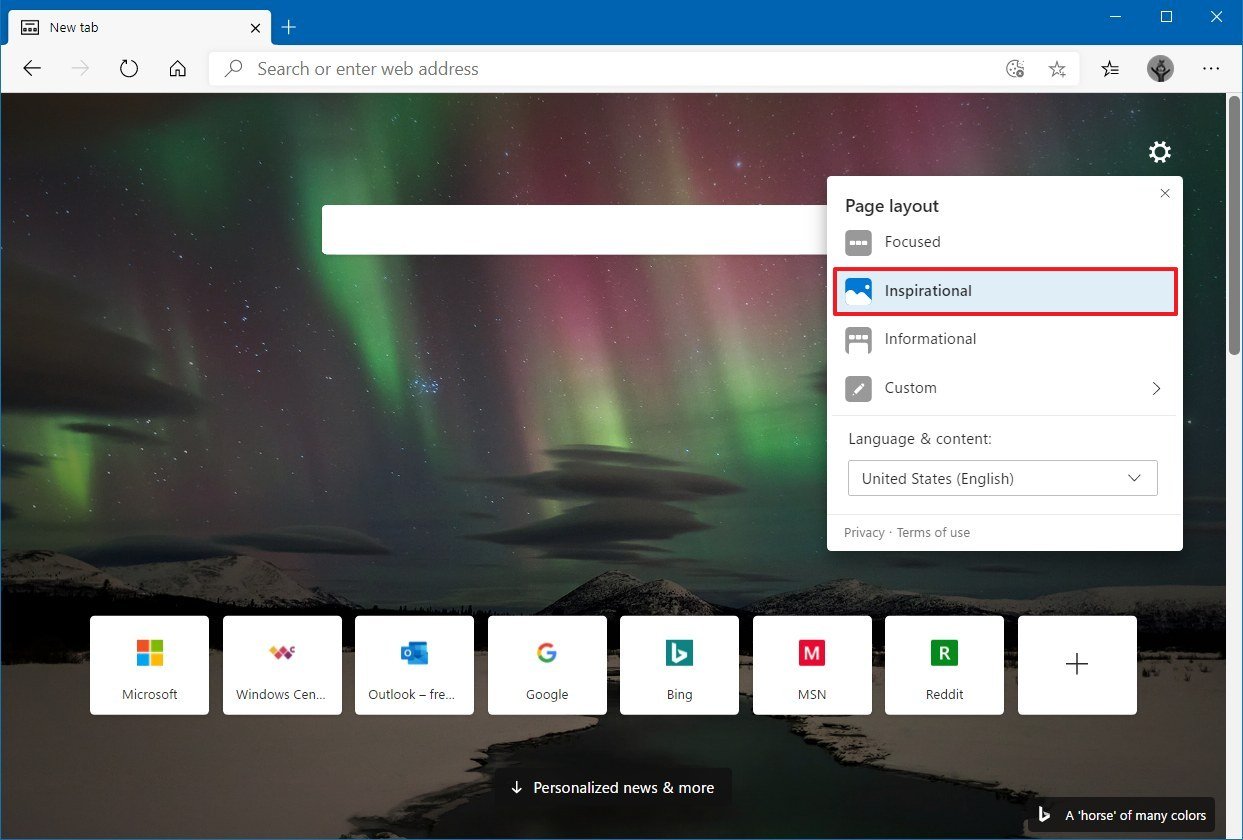The width and height of the screenshot is (1243, 840).
Task: Click 'A horse of many colors' Bing caption
Action: pyautogui.click(x=1121, y=816)
